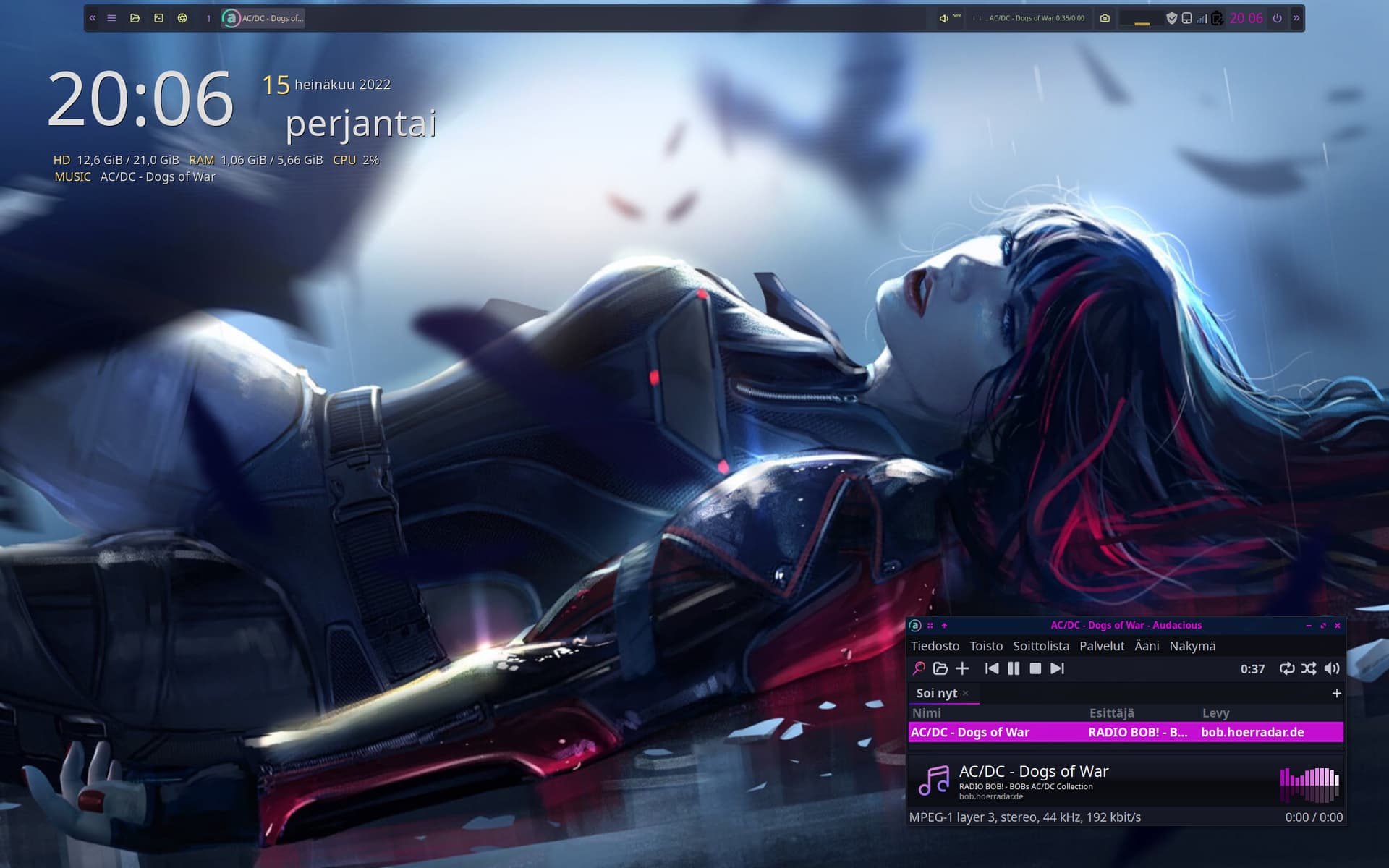Activate AC/DC - Dogs of... taskbar entry

263,18
